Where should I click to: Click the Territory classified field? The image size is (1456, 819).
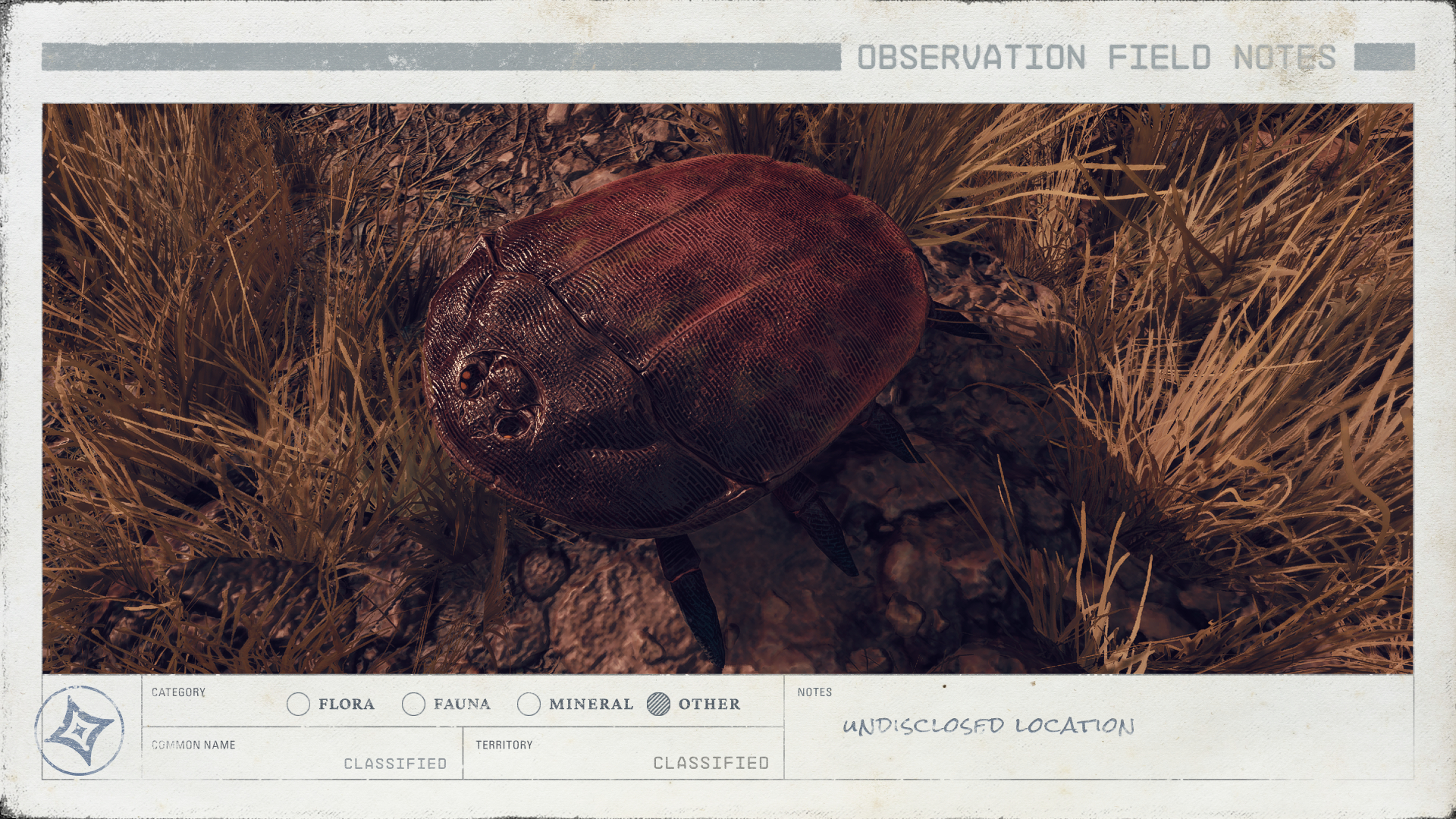click(623, 753)
